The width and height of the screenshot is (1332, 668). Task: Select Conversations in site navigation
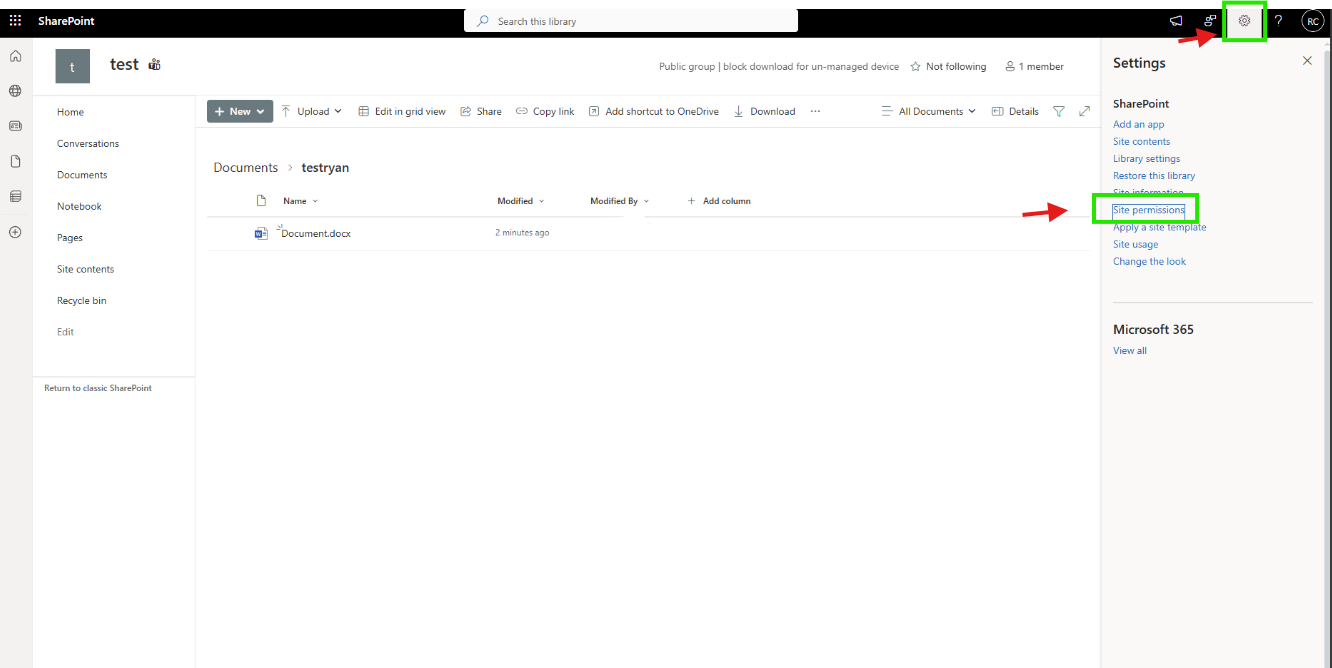[88, 144]
